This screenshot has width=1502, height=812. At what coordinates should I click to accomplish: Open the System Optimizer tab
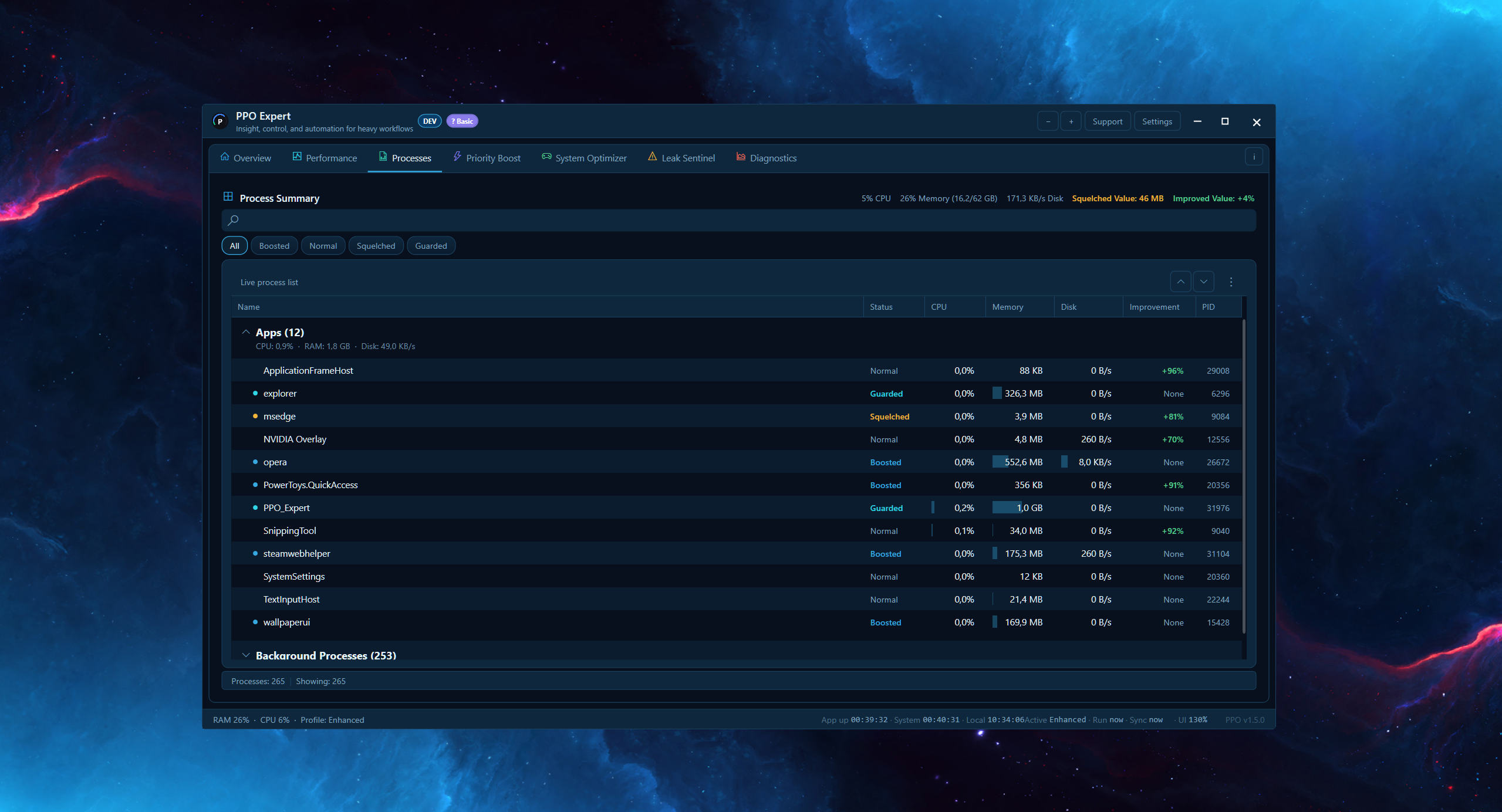[584, 158]
